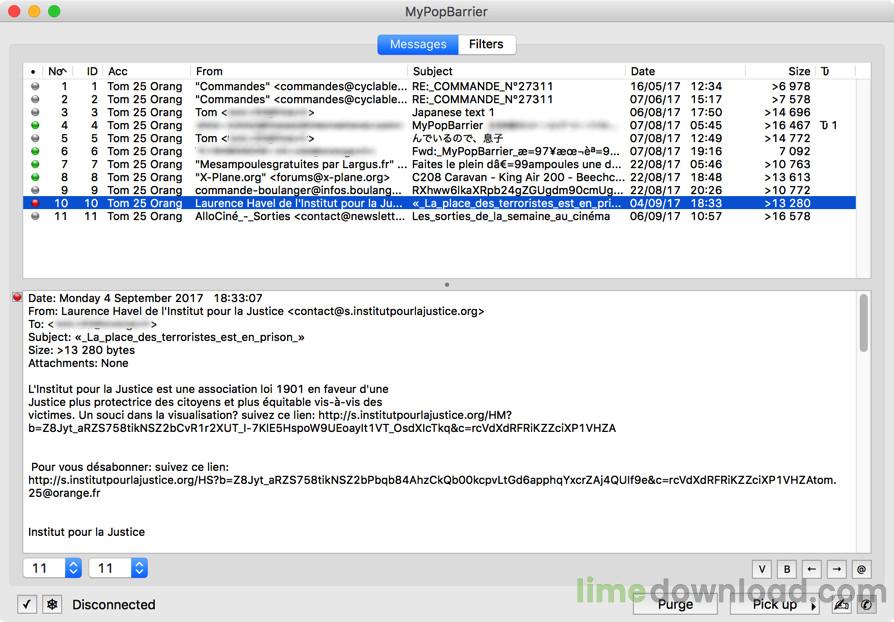This screenshot has width=894, height=622.
Task: Select the Les_sorties_de_la_semaine_au_cinéma subject
Action: (x=511, y=216)
